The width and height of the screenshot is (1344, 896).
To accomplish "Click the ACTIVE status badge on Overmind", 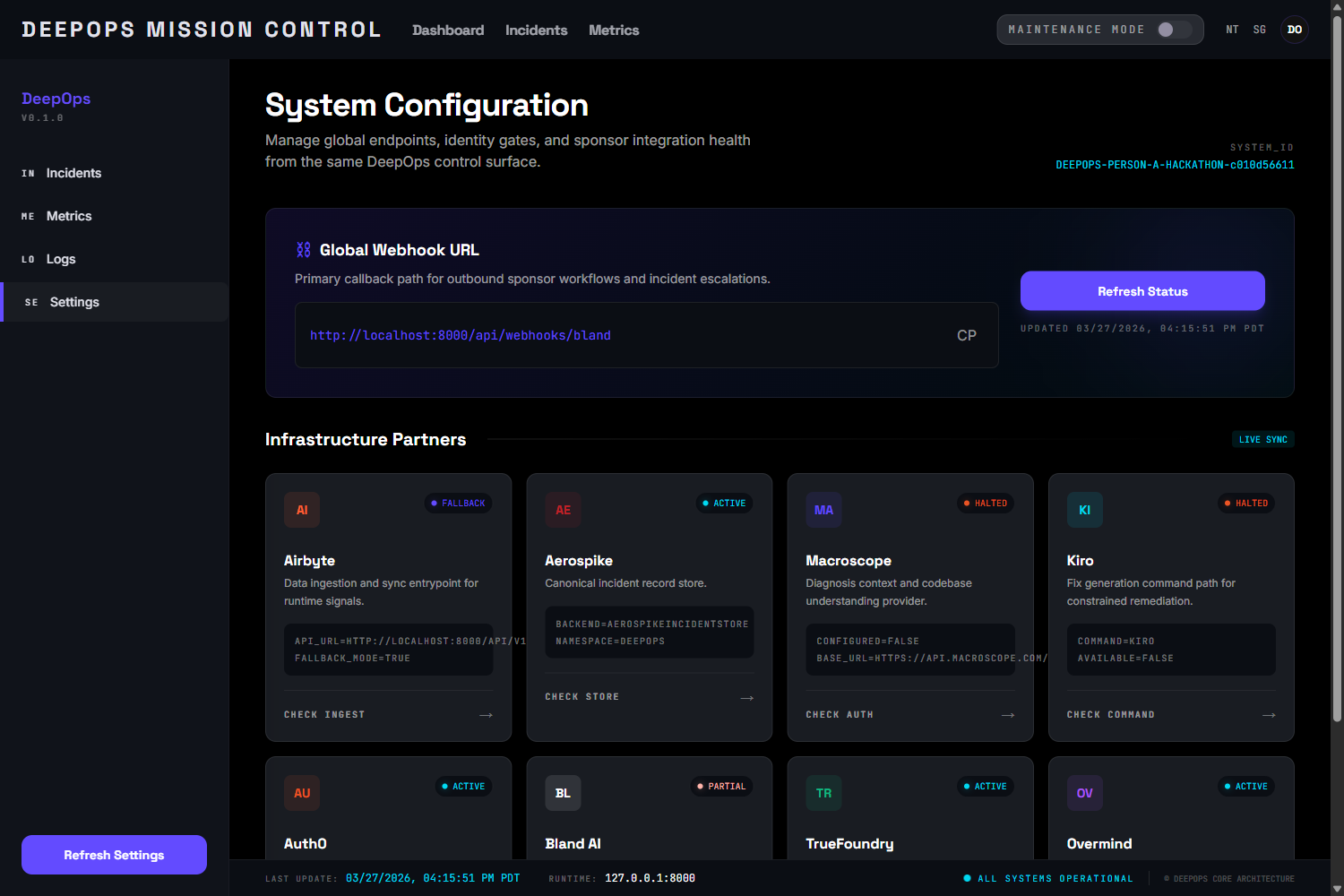I will (x=1246, y=787).
